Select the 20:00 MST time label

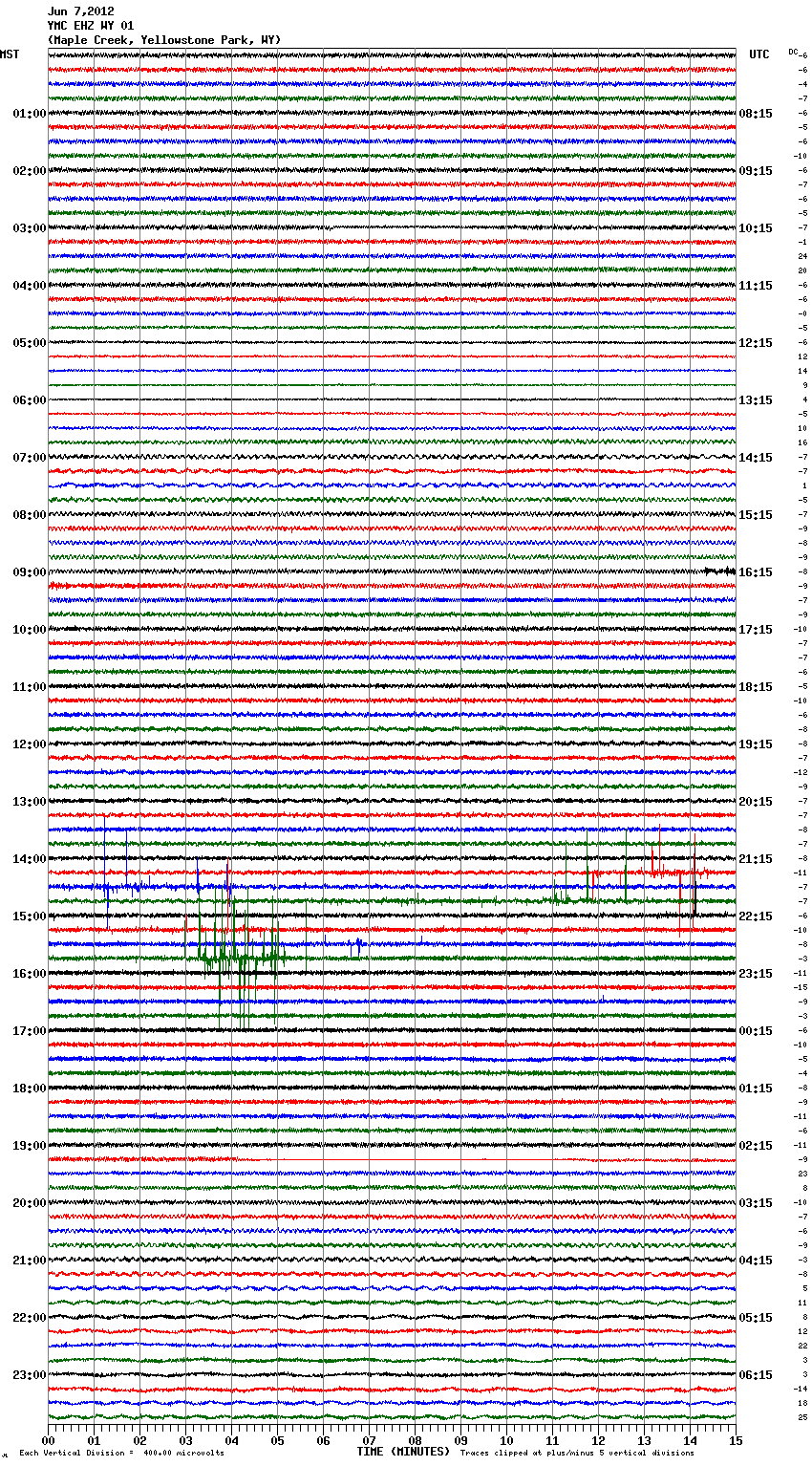pos(30,1203)
